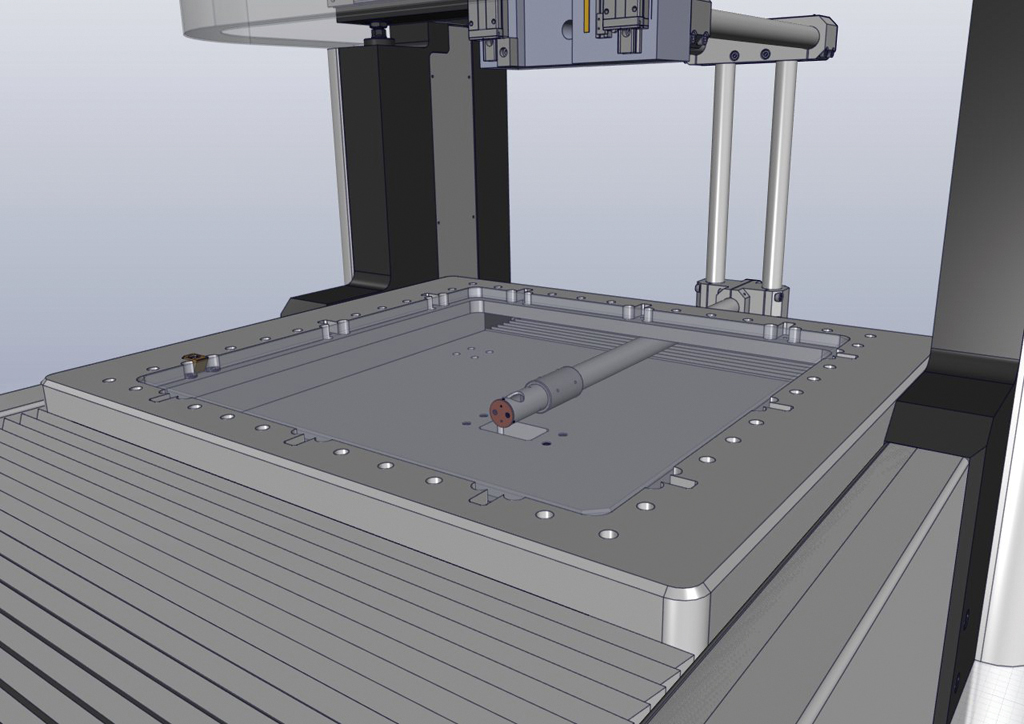Viewport: 1024px width, 724px height.
Task: Select the rounded light housing at top left
Action: [x=250, y=20]
